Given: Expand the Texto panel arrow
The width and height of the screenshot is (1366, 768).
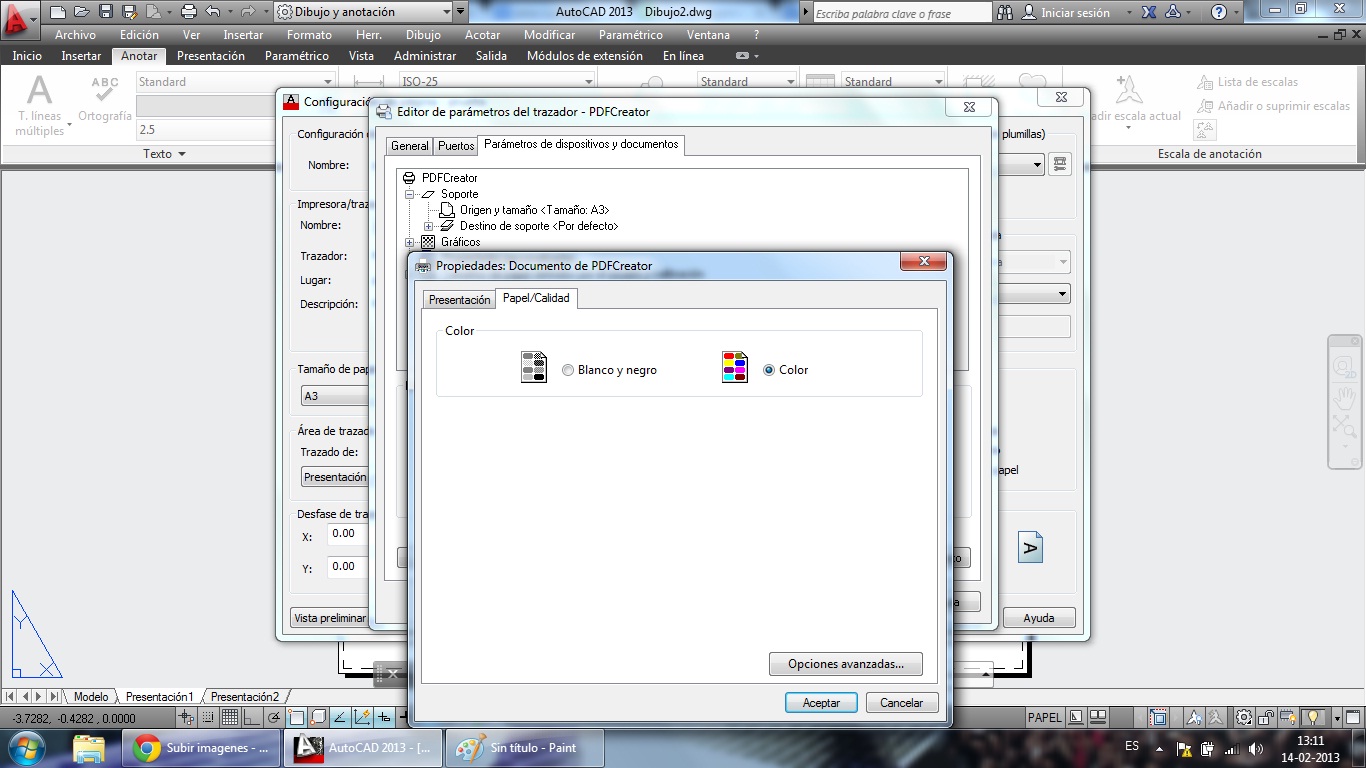Looking at the screenshot, I should pos(182,154).
